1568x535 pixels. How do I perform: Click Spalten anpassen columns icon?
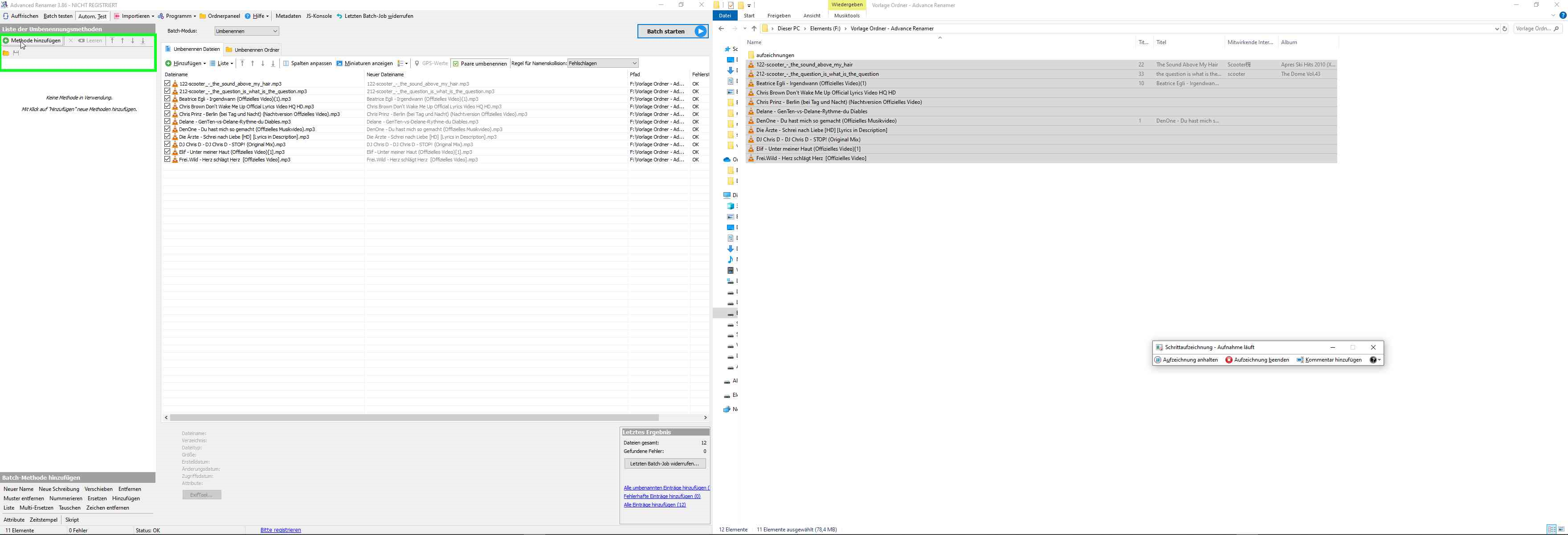[x=286, y=63]
